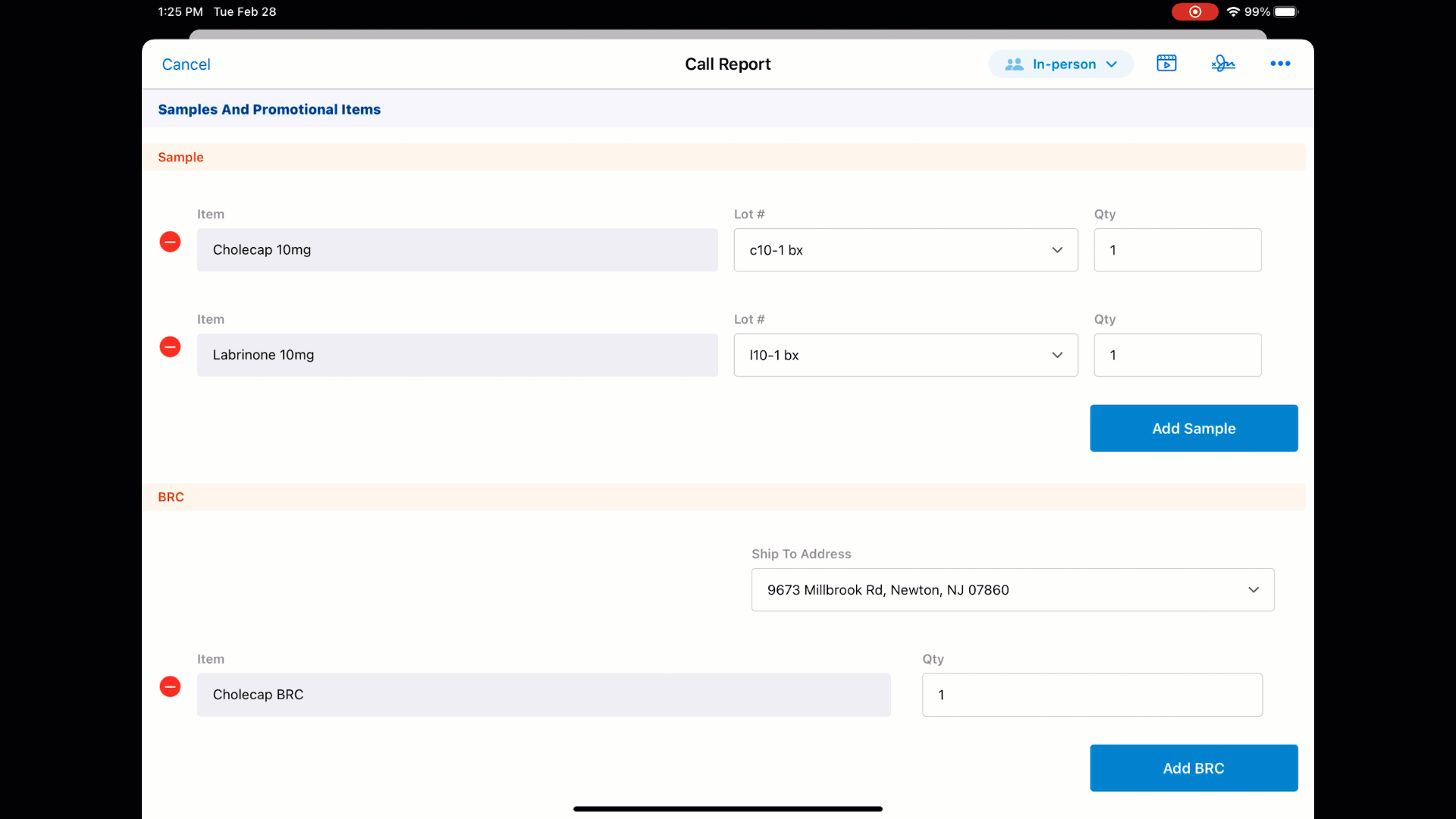The height and width of the screenshot is (819, 1456).
Task: Remove the Cholecap 10mg sample row
Action: [x=170, y=242]
